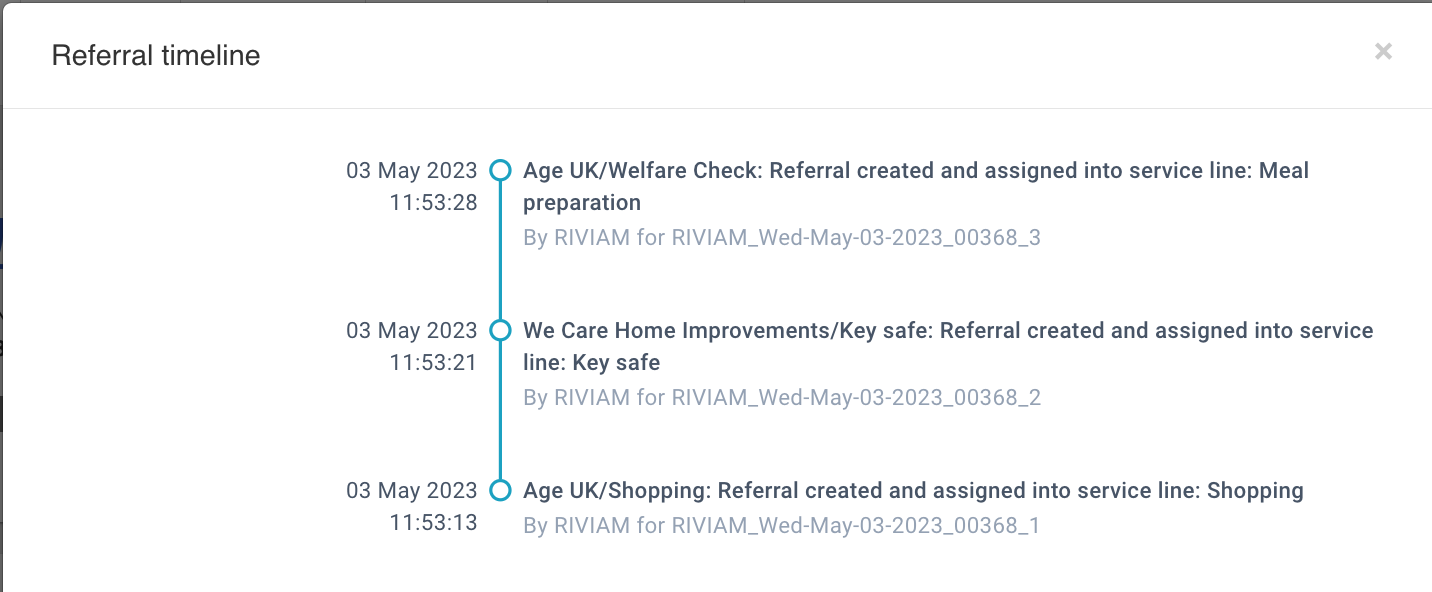
Task: Select the Age UK/Shopping referral entry
Action: coord(913,491)
